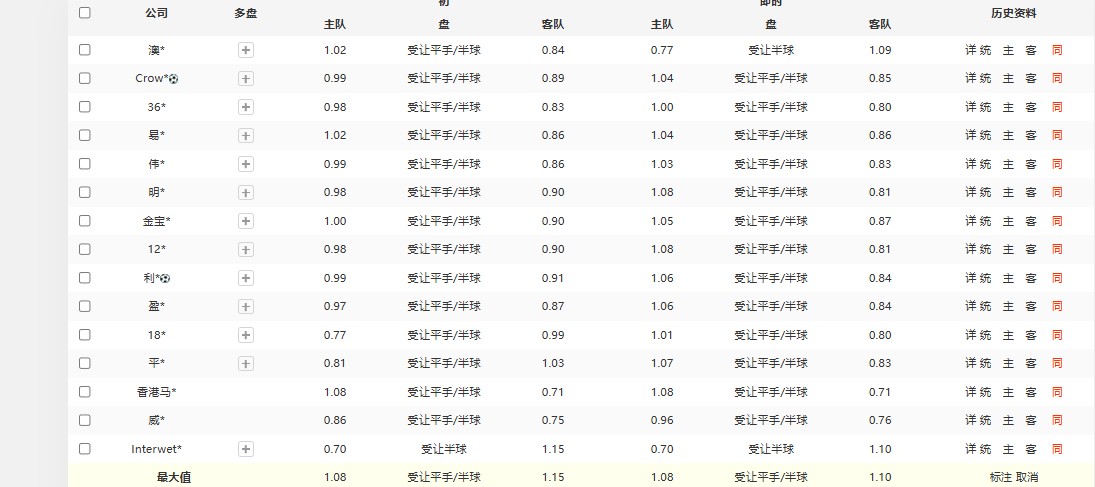Select checkbox beside 金宝*
The height and width of the screenshot is (487, 1095).
pyautogui.click(x=84, y=221)
